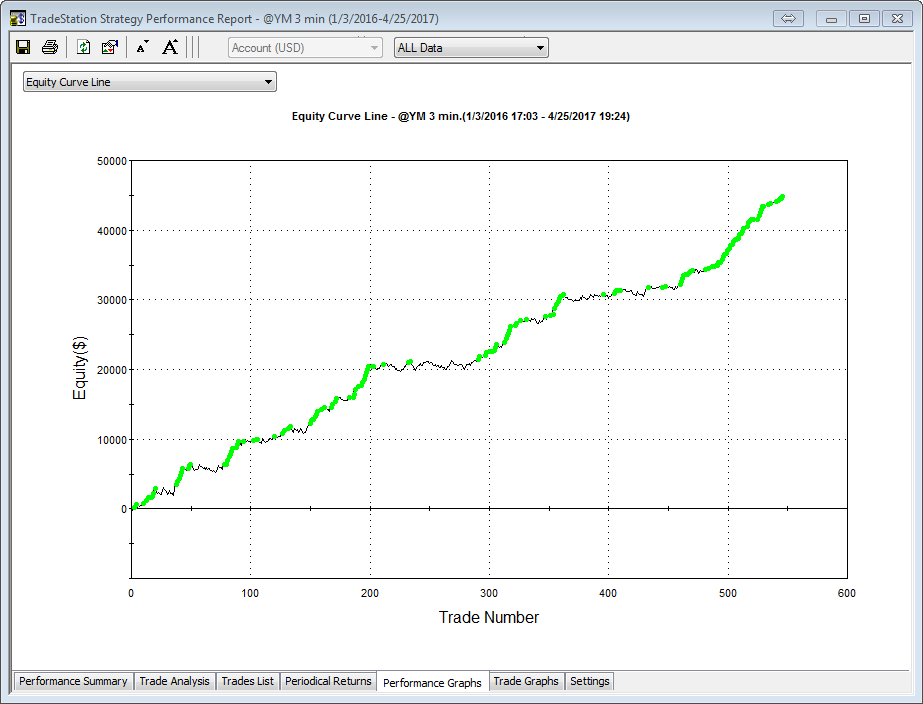Select the Periodical Returns tab
The image size is (923, 704).
[328, 681]
